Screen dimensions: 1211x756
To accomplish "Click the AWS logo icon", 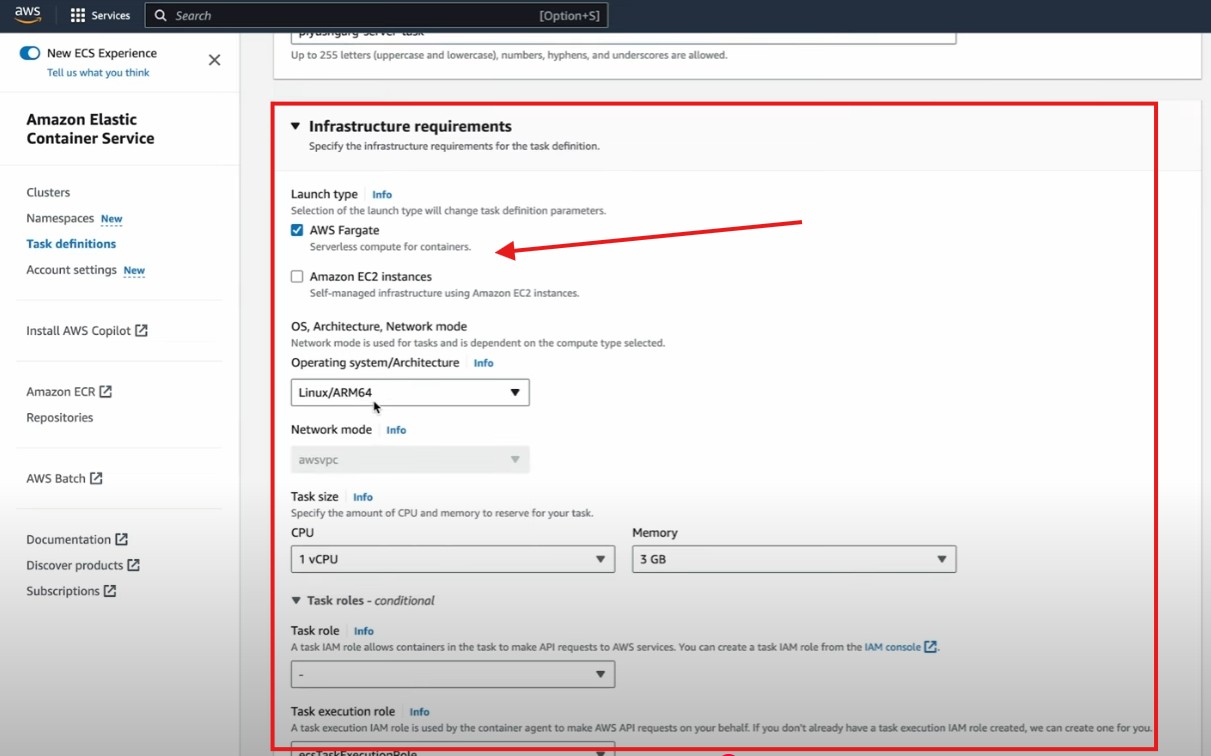I will (27, 15).
